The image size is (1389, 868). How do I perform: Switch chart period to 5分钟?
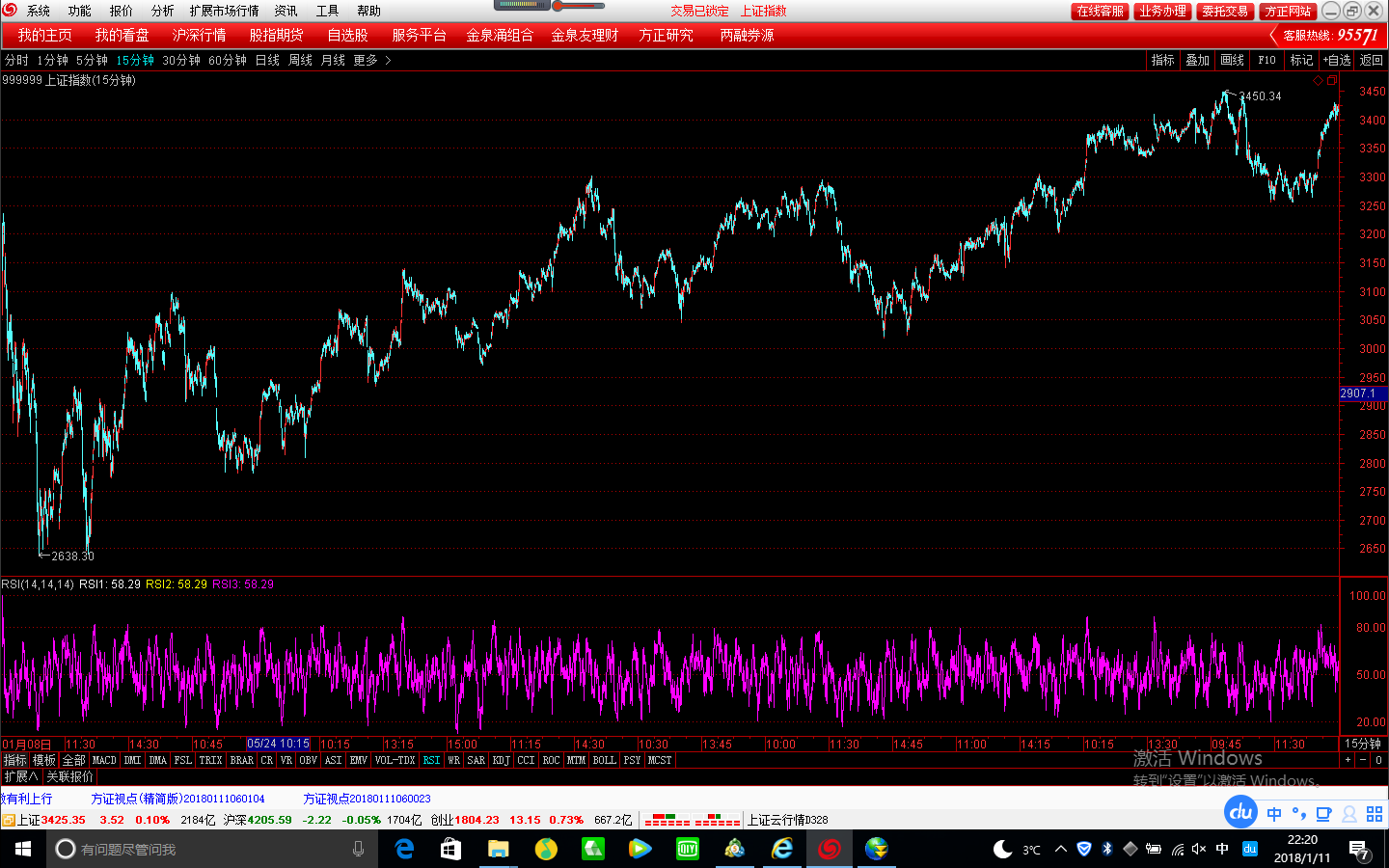coord(92,60)
